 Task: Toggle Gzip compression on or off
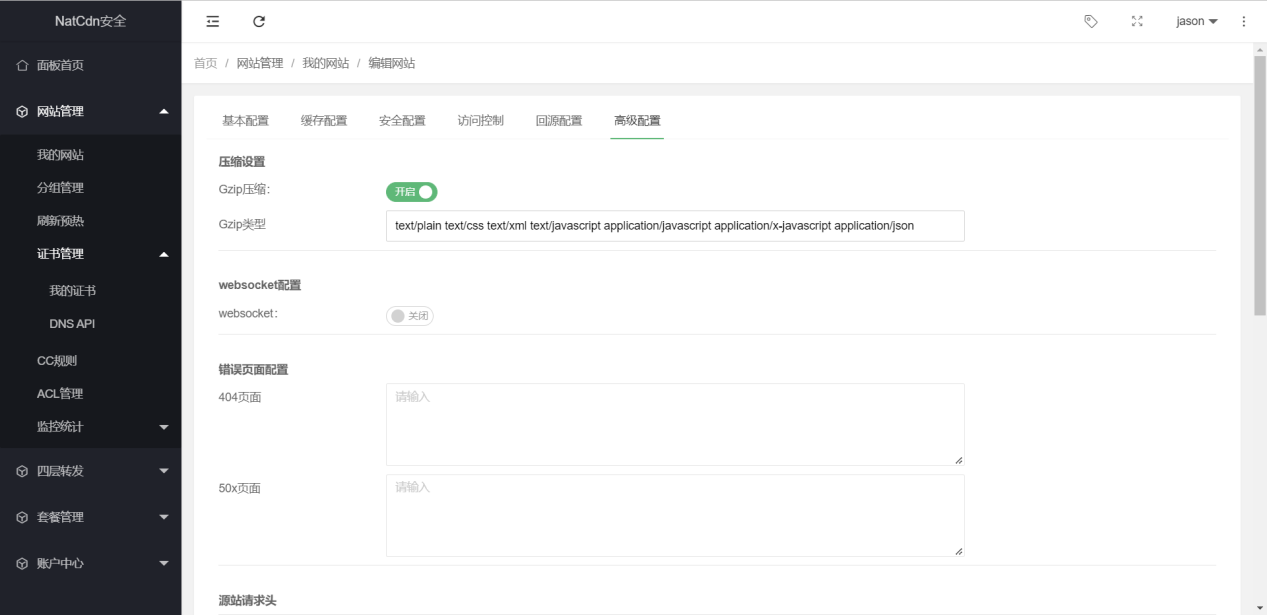click(411, 191)
